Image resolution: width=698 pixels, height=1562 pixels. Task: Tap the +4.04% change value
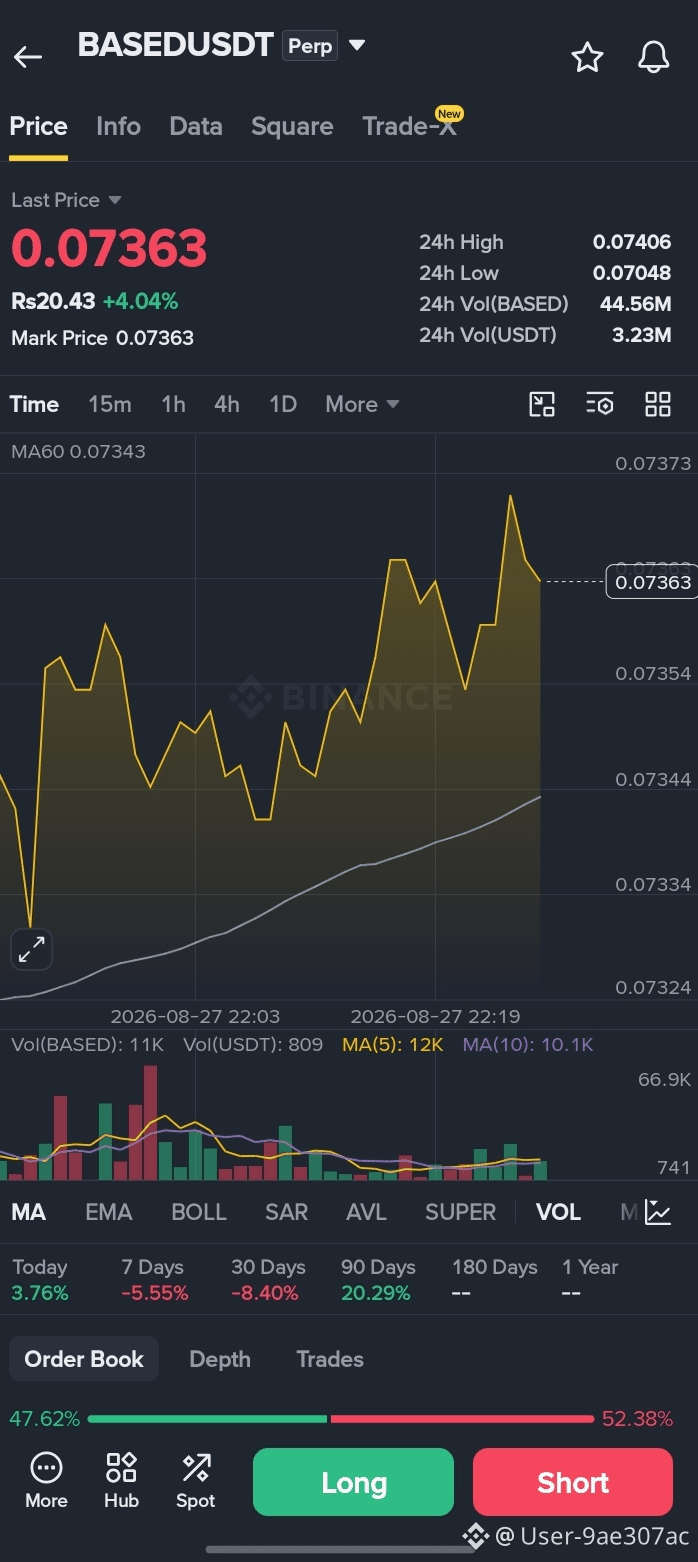click(x=140, y=301)
